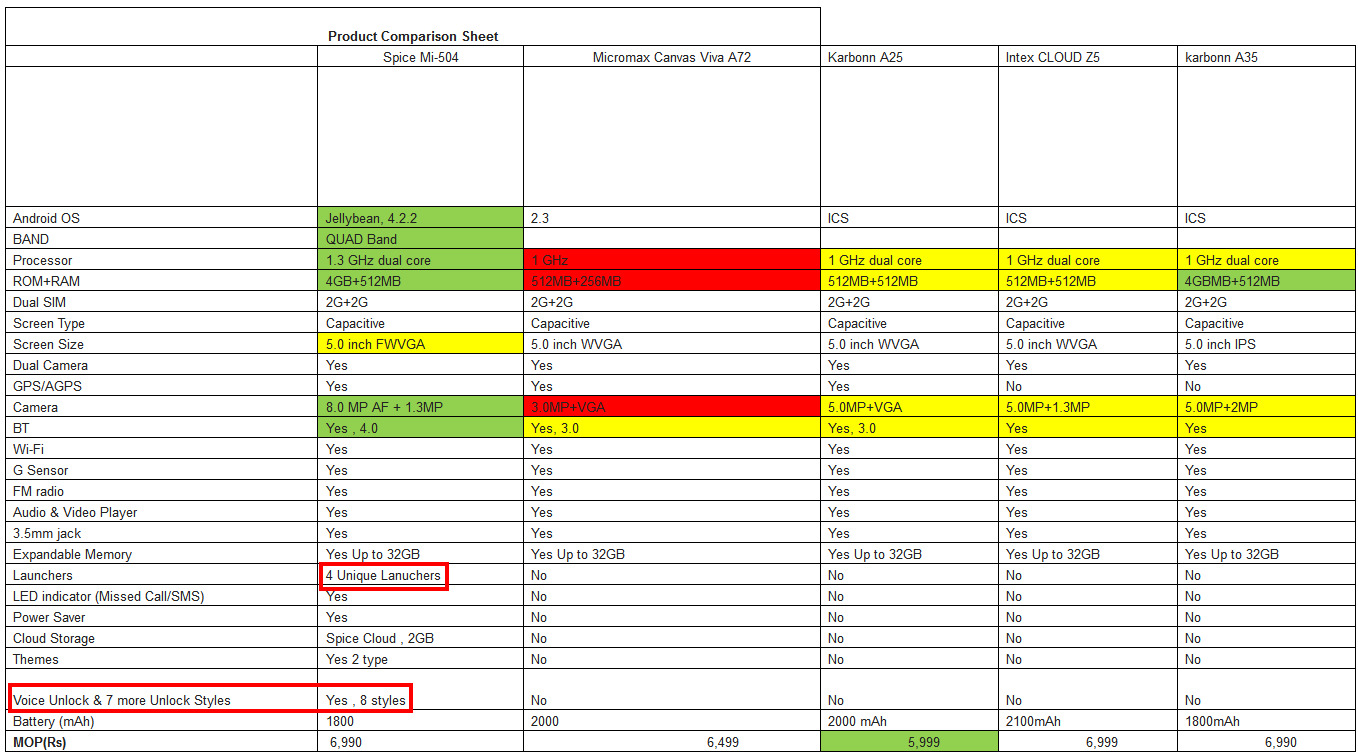The image size is (1358, 754).
Task: Click "Voice Unlock & 7 more Unlock Styles" label
Action: 122,700
